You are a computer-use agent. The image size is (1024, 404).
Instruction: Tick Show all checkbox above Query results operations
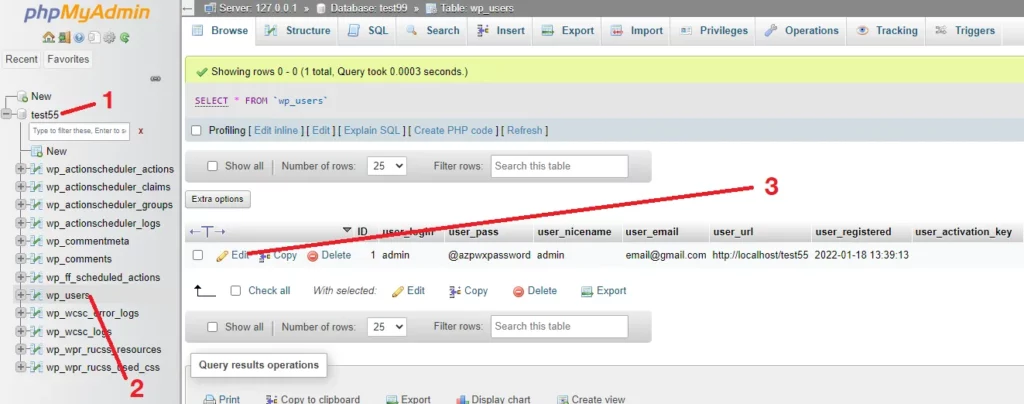pyautogui.click(x=212, y=326)
